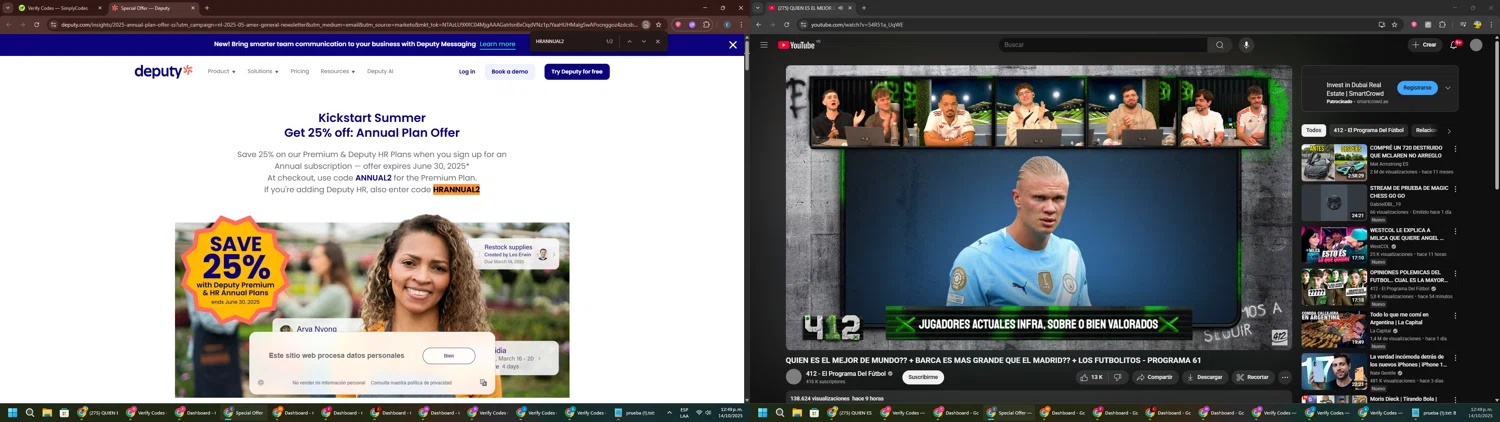1500x422 pixels.
Task: Expand the SmartCrowd ad chevron
Action: tap(1448, 88)
